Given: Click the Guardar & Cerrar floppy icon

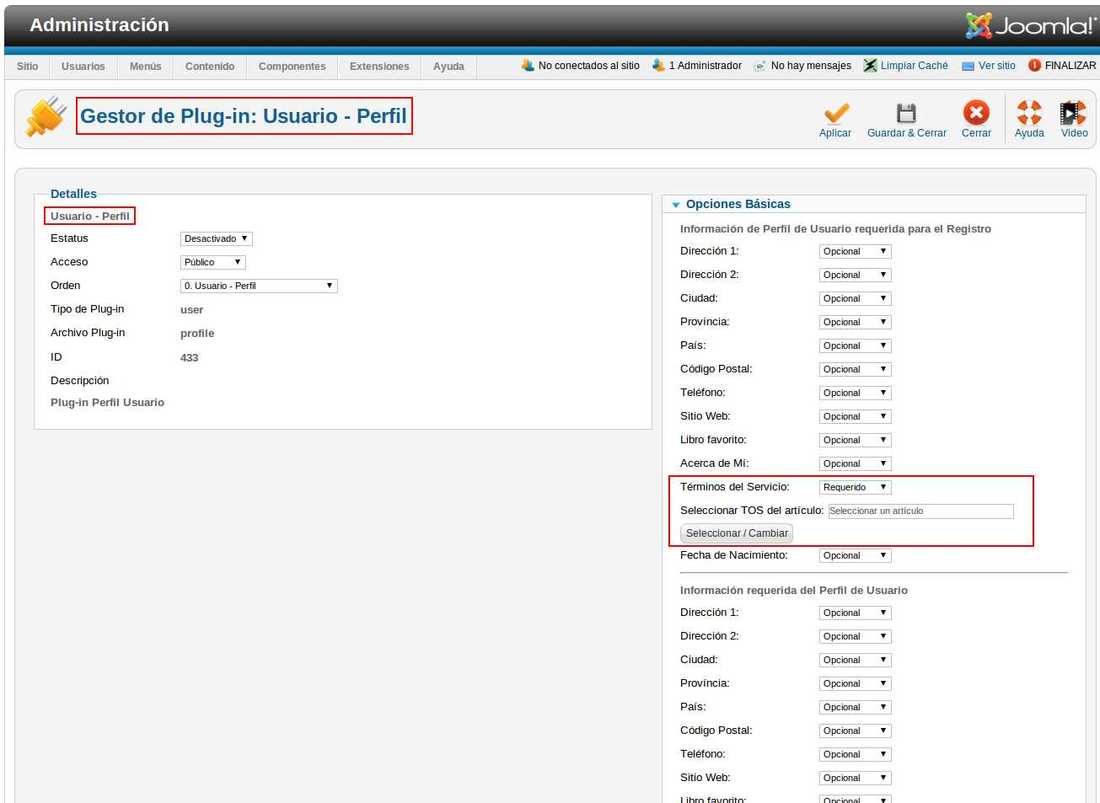Looking at the screenshot, I should [906, 113].
